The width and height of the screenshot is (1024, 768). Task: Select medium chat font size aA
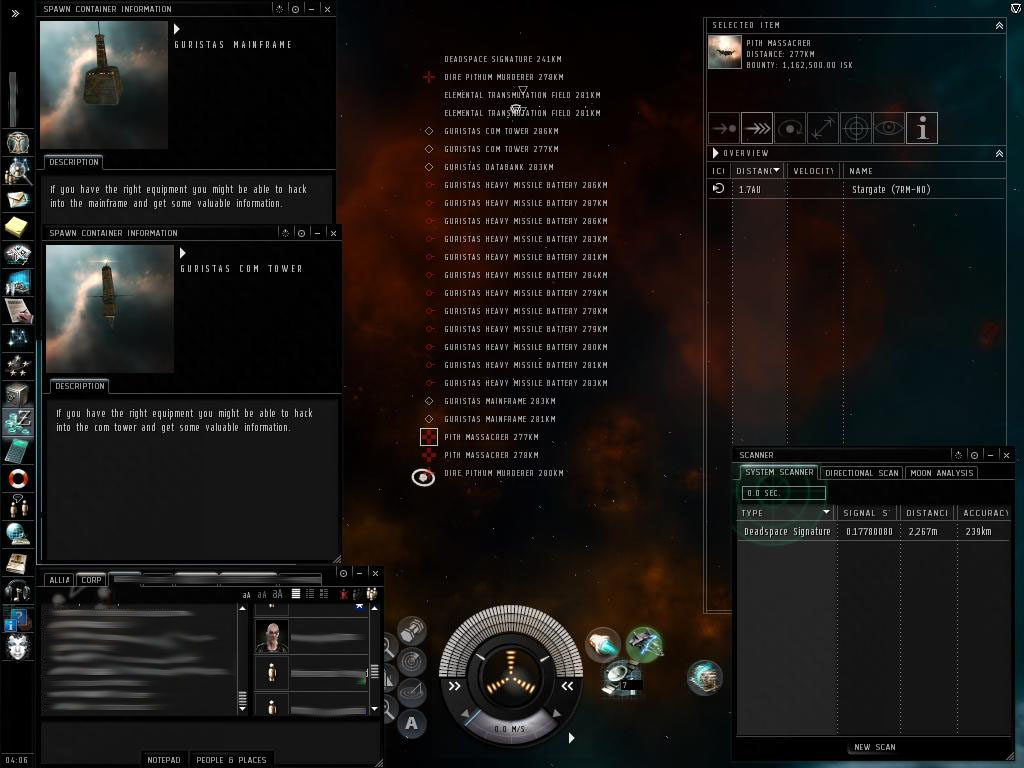[262, 594]
